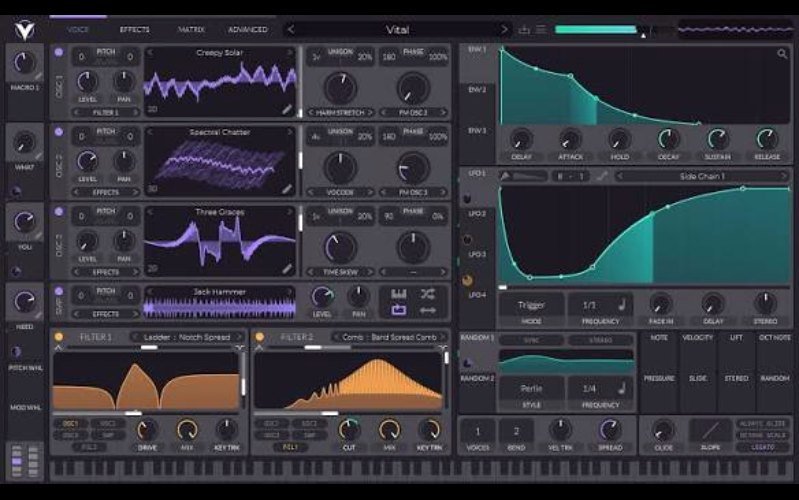Click the LFO 1 modulation source icon
The height and width of the screenshot is (500, 799).
click(x=467, y=198)
